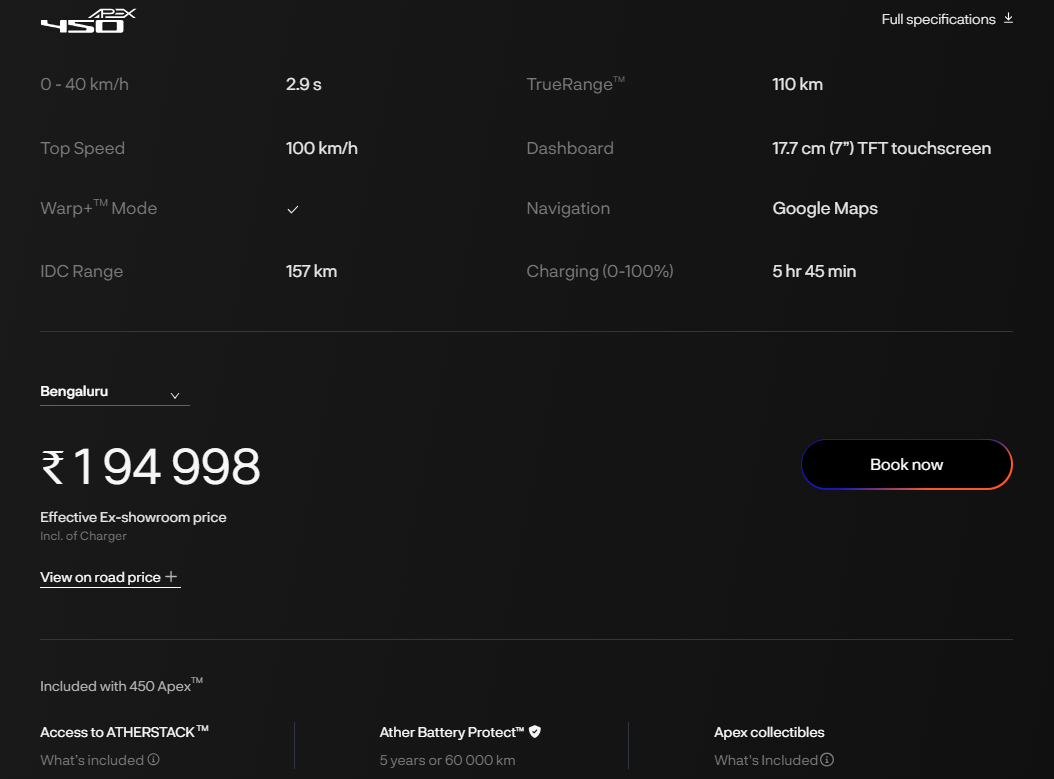Select the 2.9 s acceleration value
1054x779 pixels.
[x=304, y=85]
